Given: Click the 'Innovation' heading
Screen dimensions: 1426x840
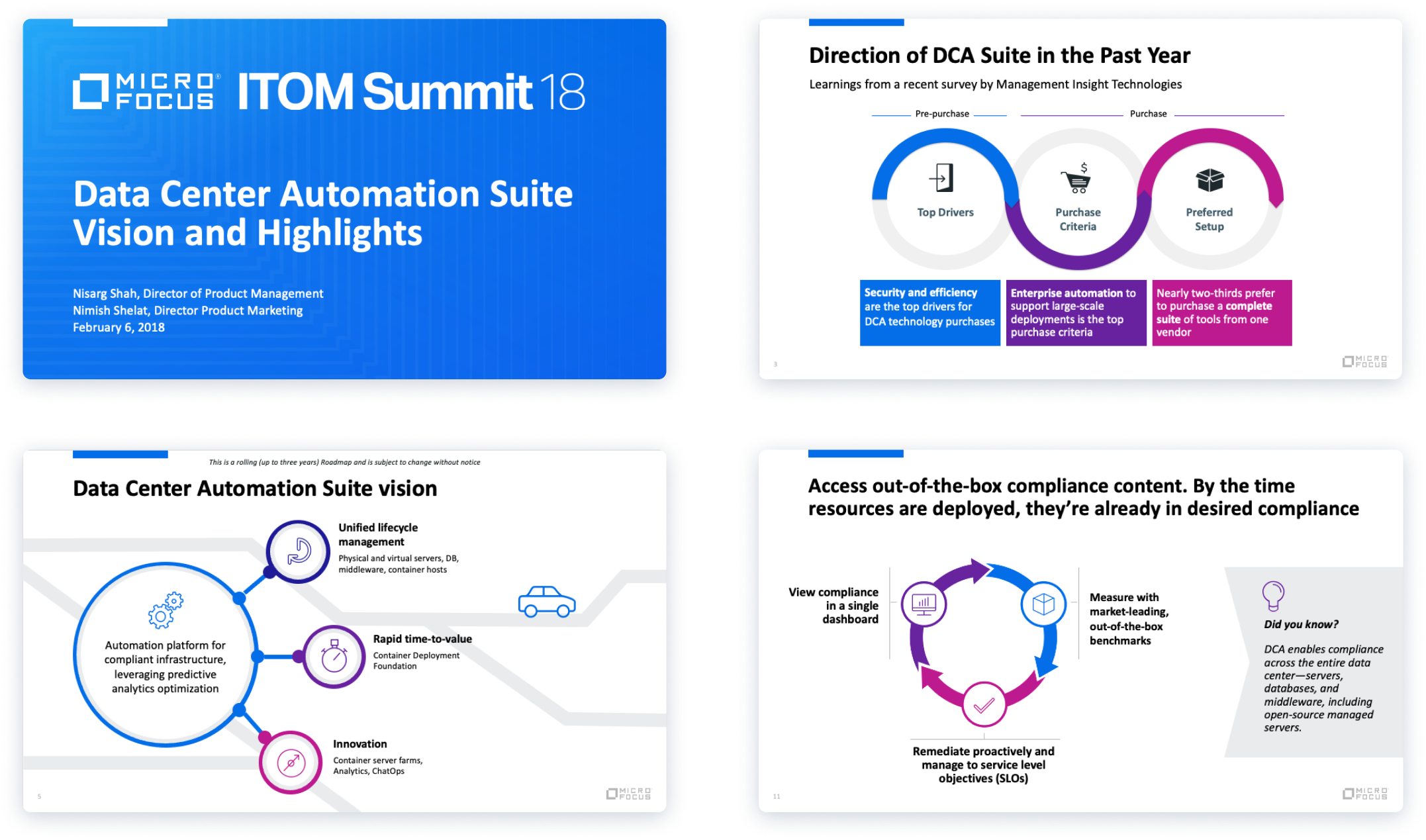Looking at the screenshot, I should click(x=359, y=744).
